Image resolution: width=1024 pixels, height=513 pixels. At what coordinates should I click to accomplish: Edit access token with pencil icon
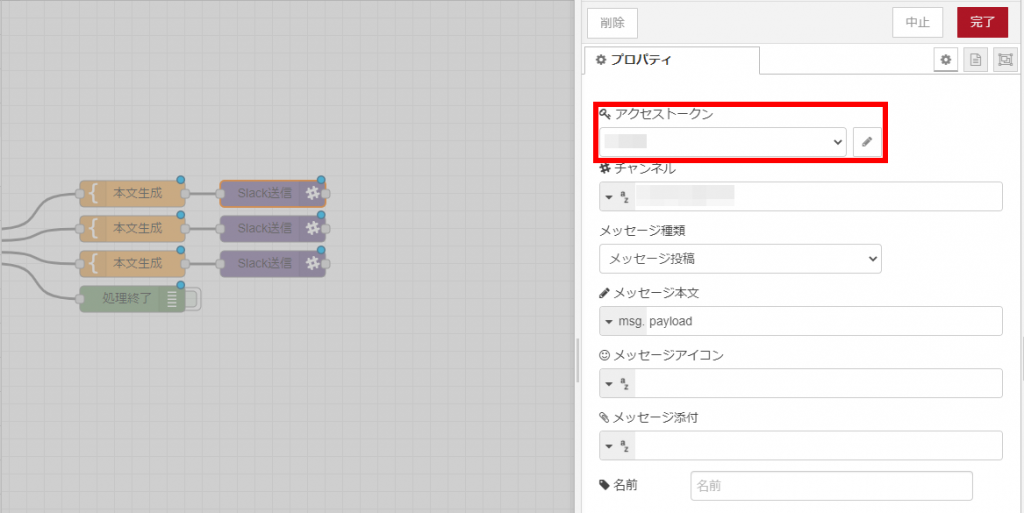(x=867, y=142)
